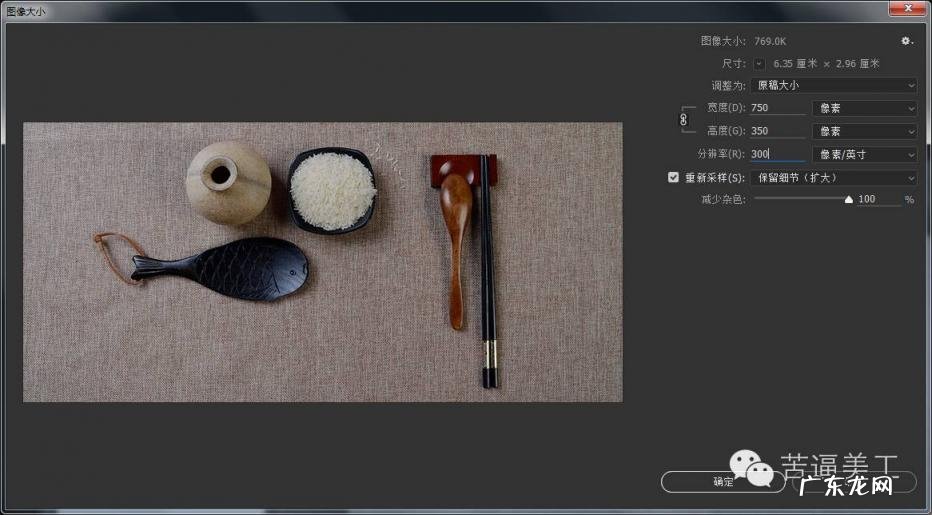Viewport: 932px width, 515px height.
Task: Open the 宽度 unit dropdown (像素)
Action: (x=864, y=108)
